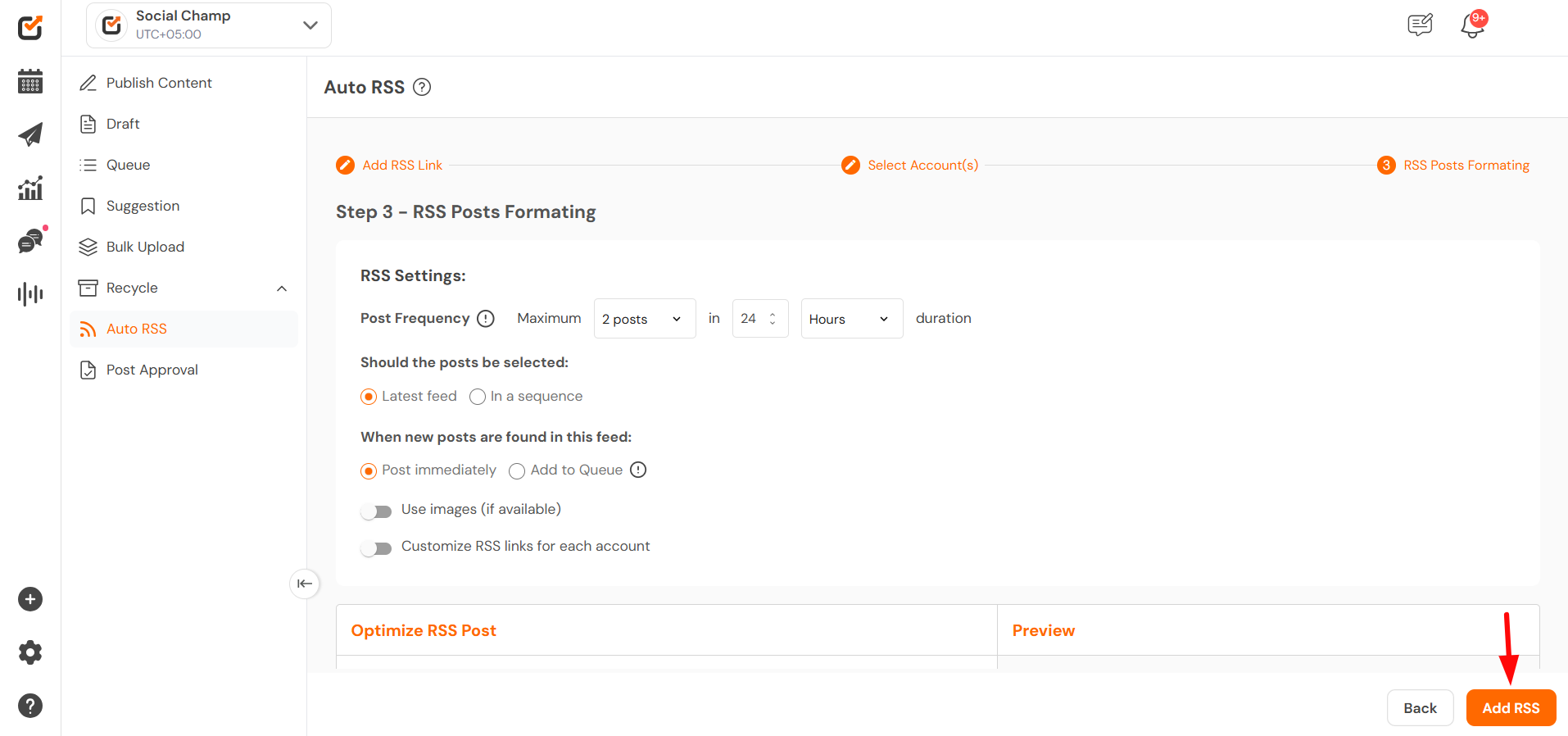Open the analytics bar chart icon
Image resolution: width=1568 pixels, height=736 pixels.
tap(30, 189)
